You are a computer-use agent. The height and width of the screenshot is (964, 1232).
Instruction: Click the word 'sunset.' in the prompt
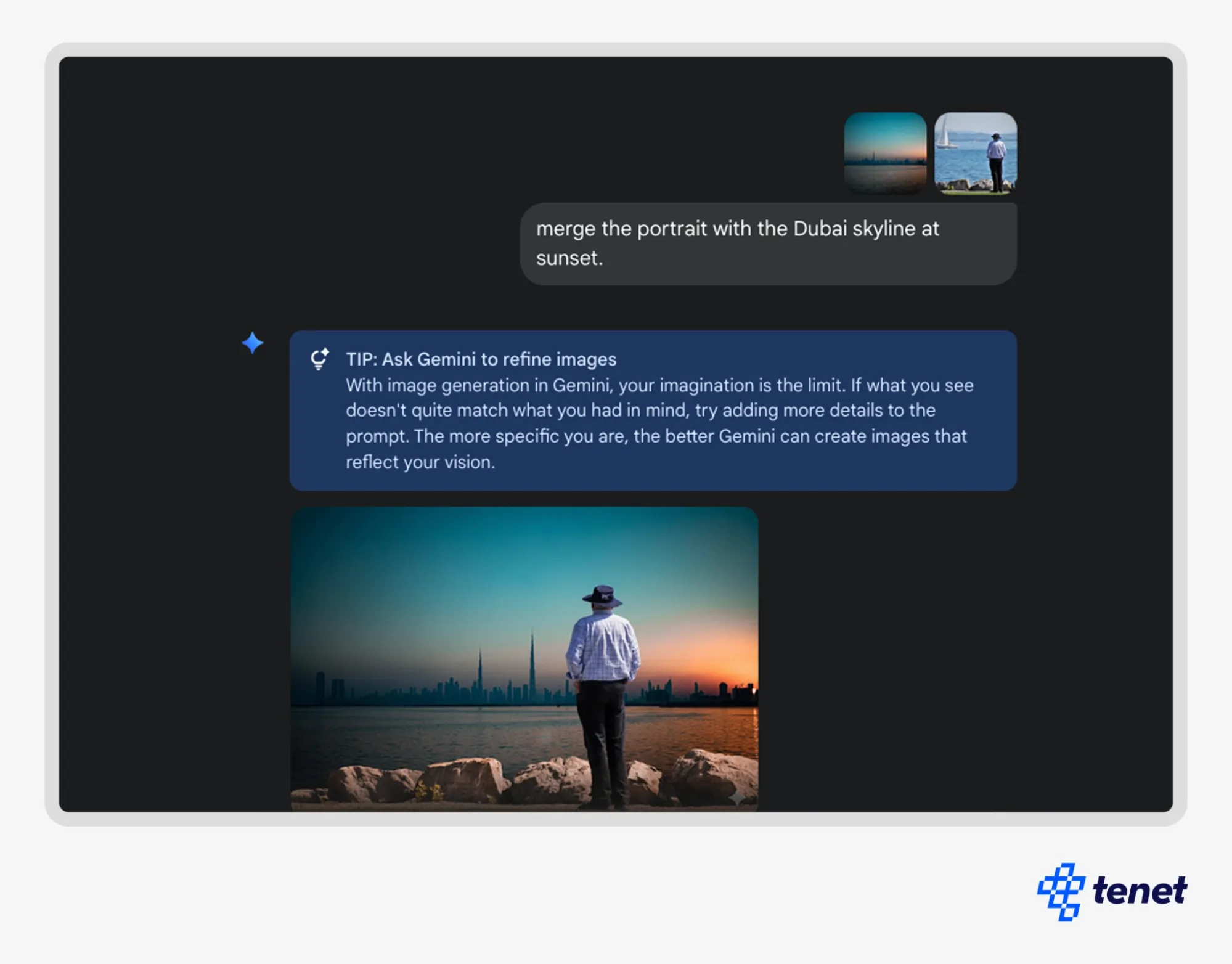click(569, 258)
